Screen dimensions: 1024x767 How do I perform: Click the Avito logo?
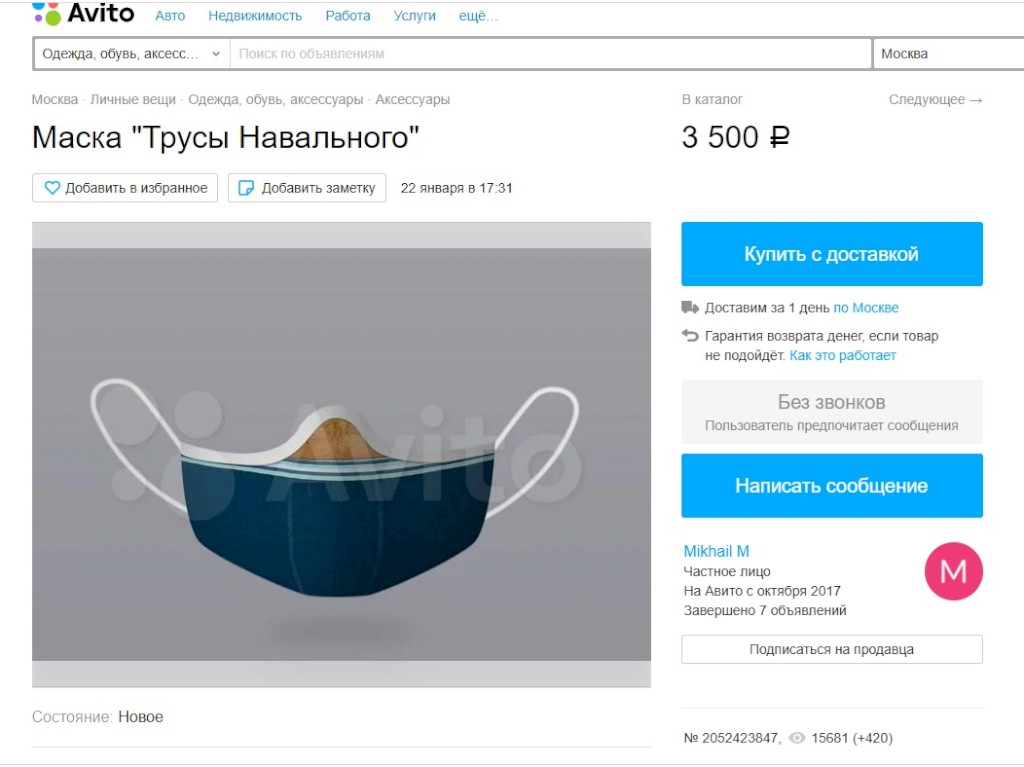83,13
